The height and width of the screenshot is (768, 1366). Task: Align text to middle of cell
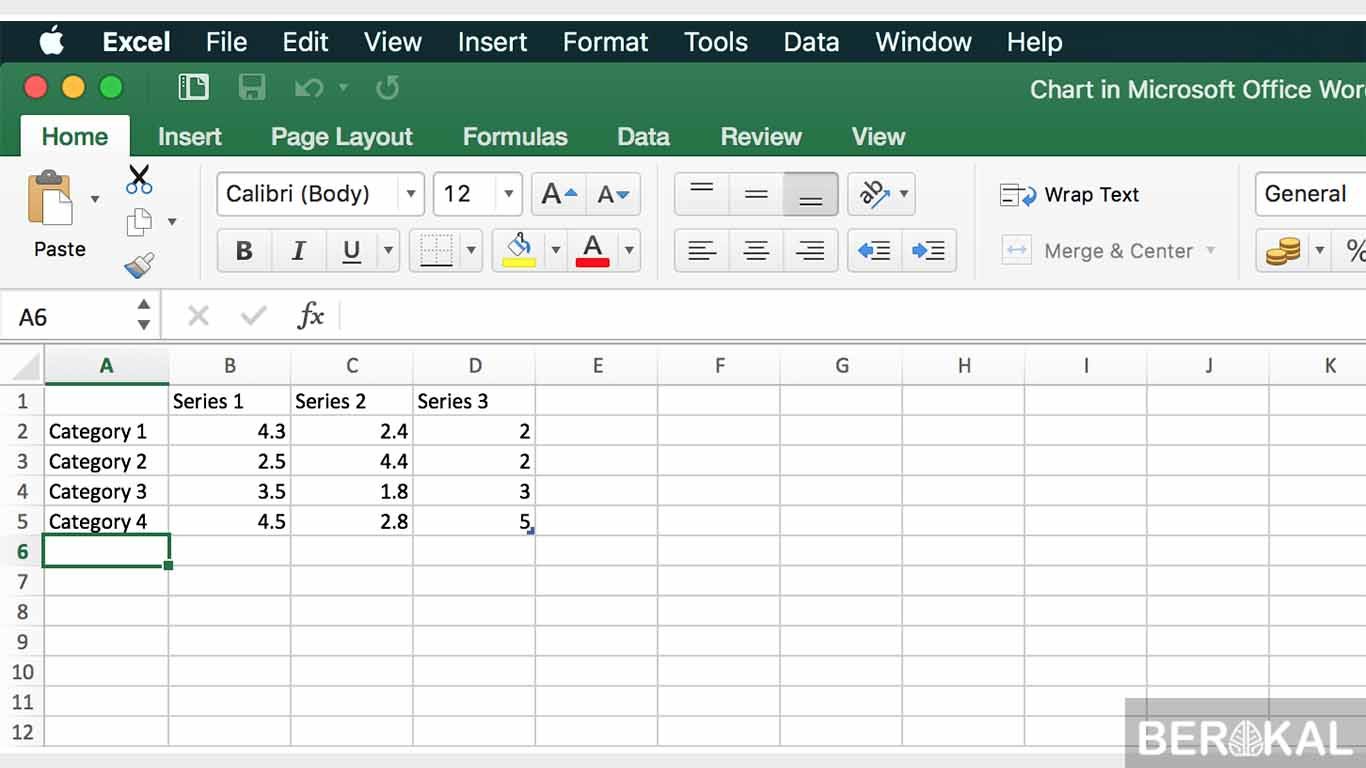756,194
